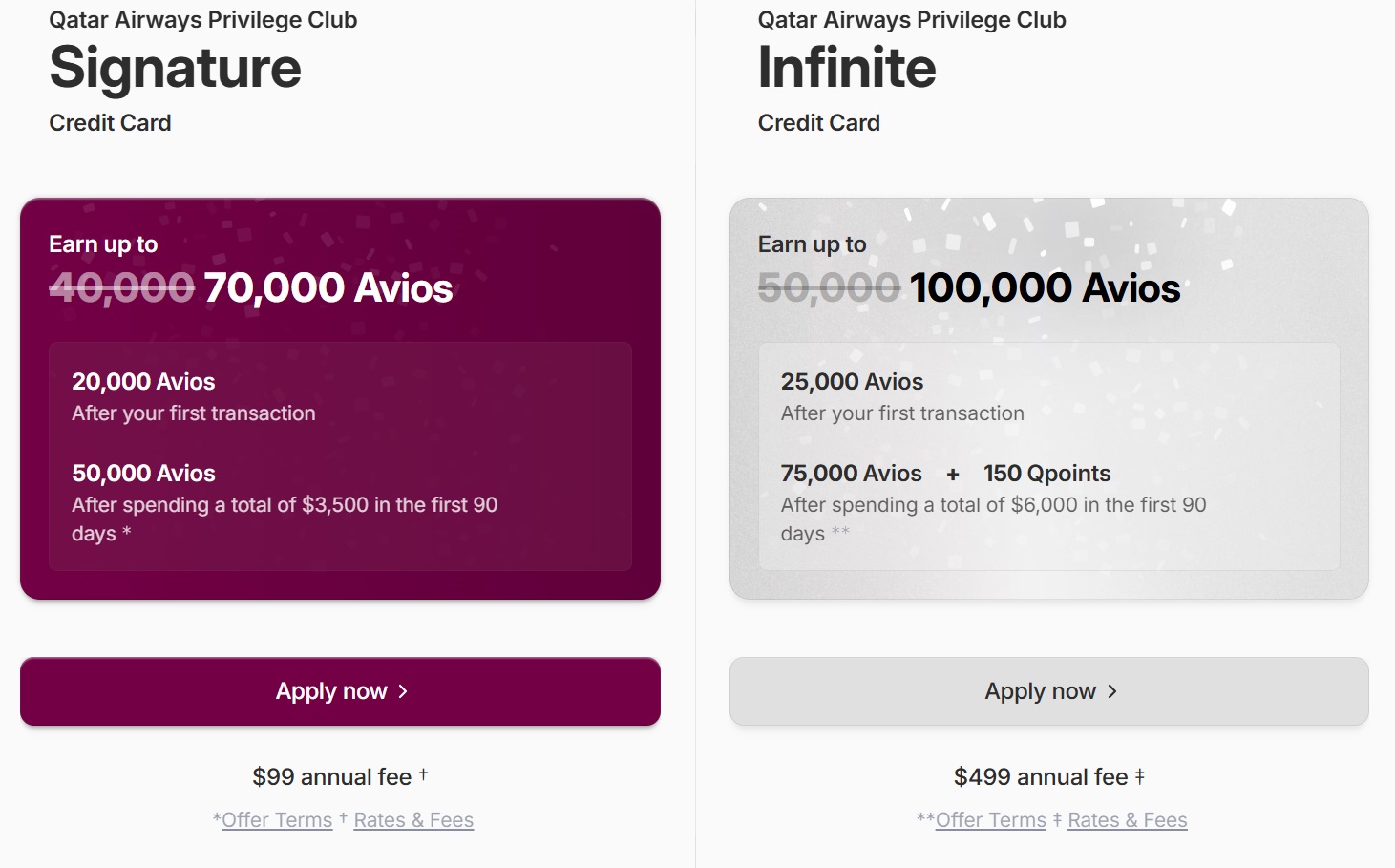Click the 70,000 Avios offer headline
Screen dimensions: 1395x868
(328, 288)
